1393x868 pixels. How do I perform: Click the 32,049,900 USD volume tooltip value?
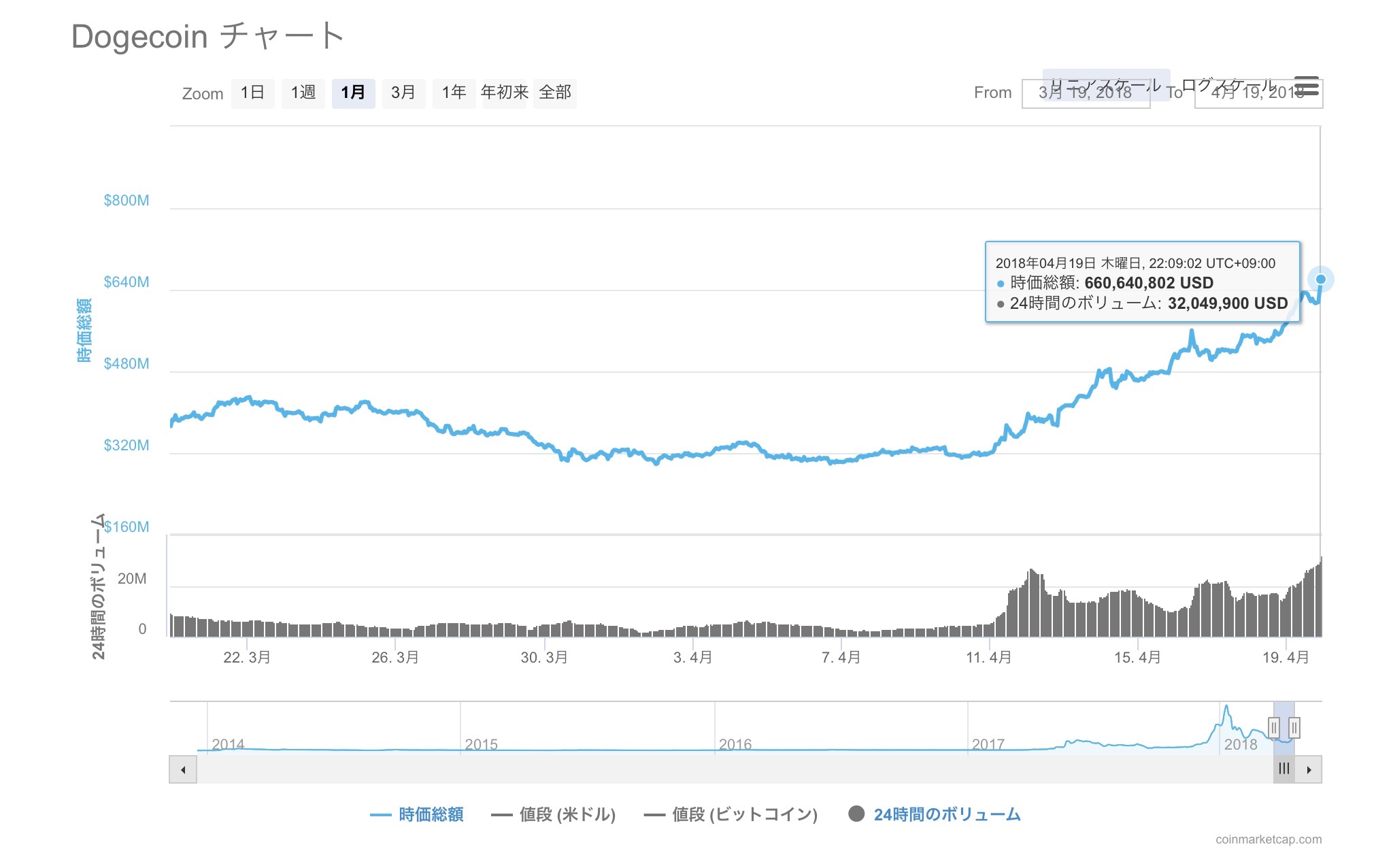point(1228,303)
